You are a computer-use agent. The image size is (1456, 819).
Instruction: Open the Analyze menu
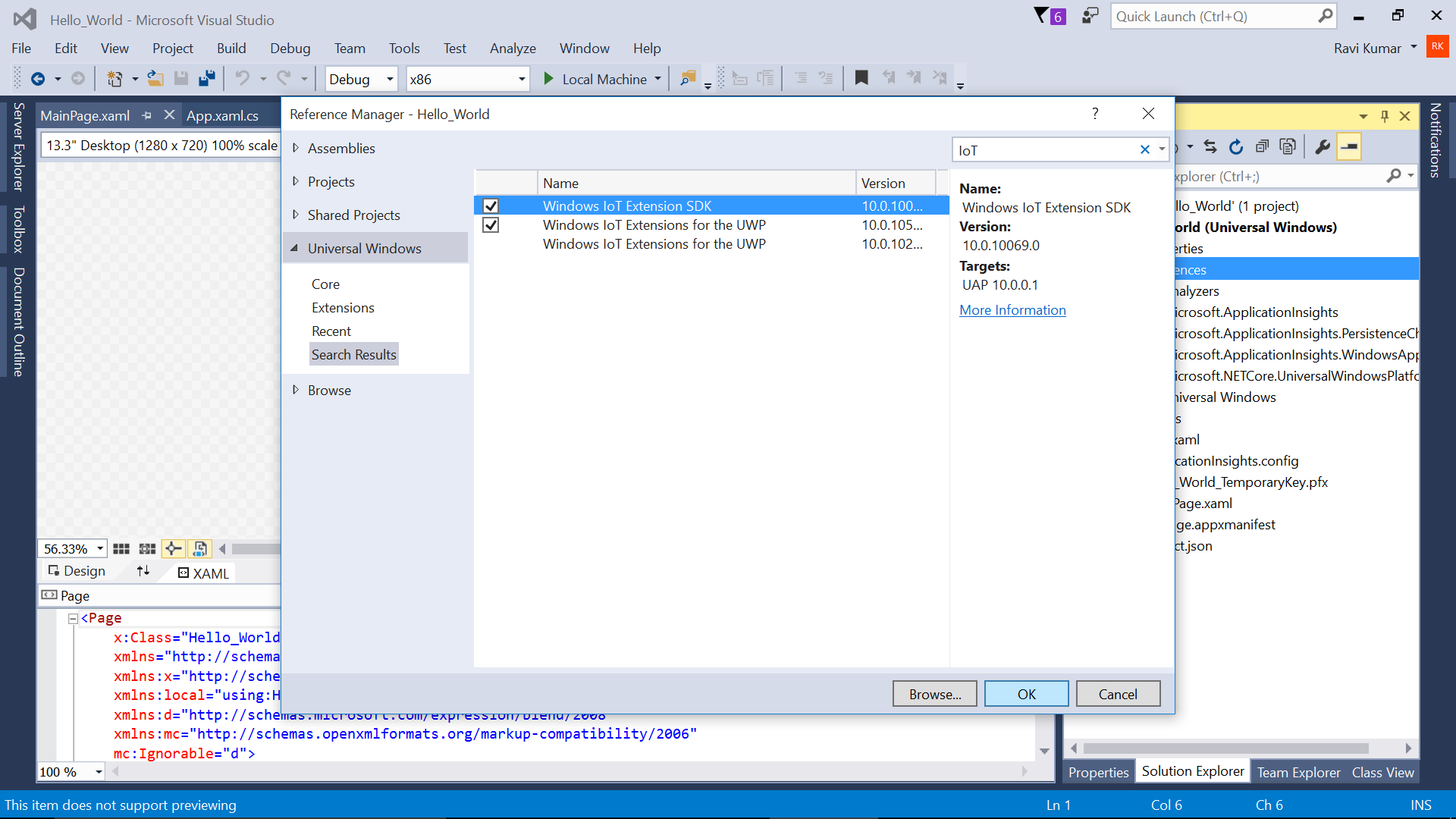pyautogui.click(x=513, y=48)
